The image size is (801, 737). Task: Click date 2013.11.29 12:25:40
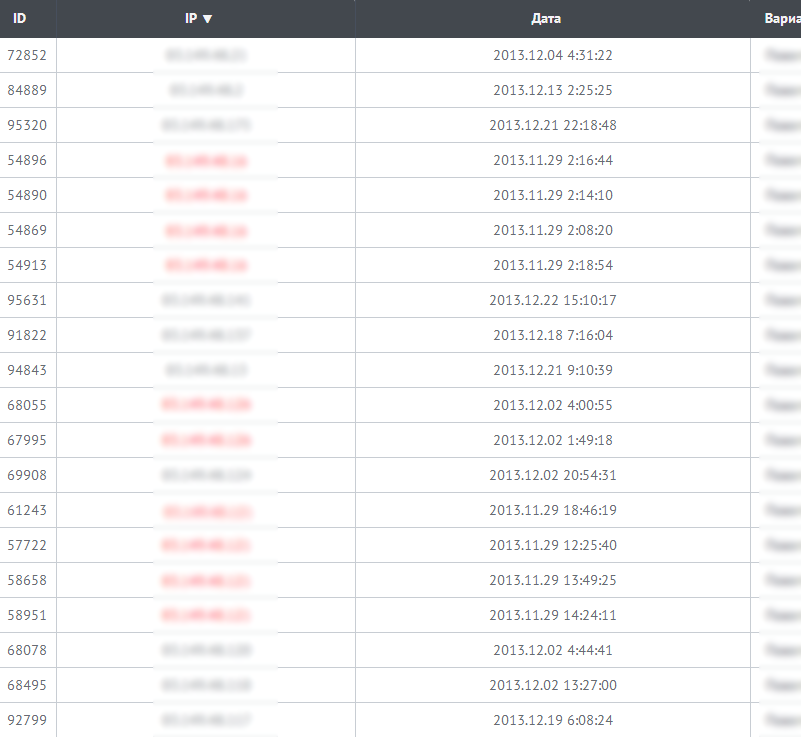click(553, 545)
